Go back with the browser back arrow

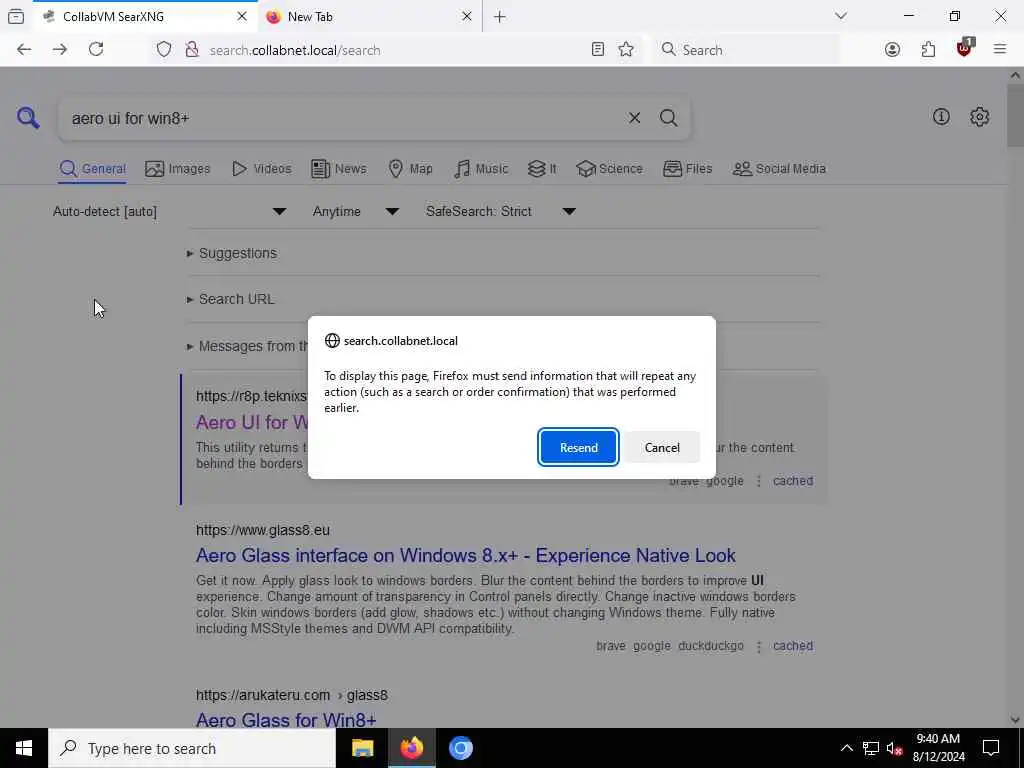click(x=24, y=50)
